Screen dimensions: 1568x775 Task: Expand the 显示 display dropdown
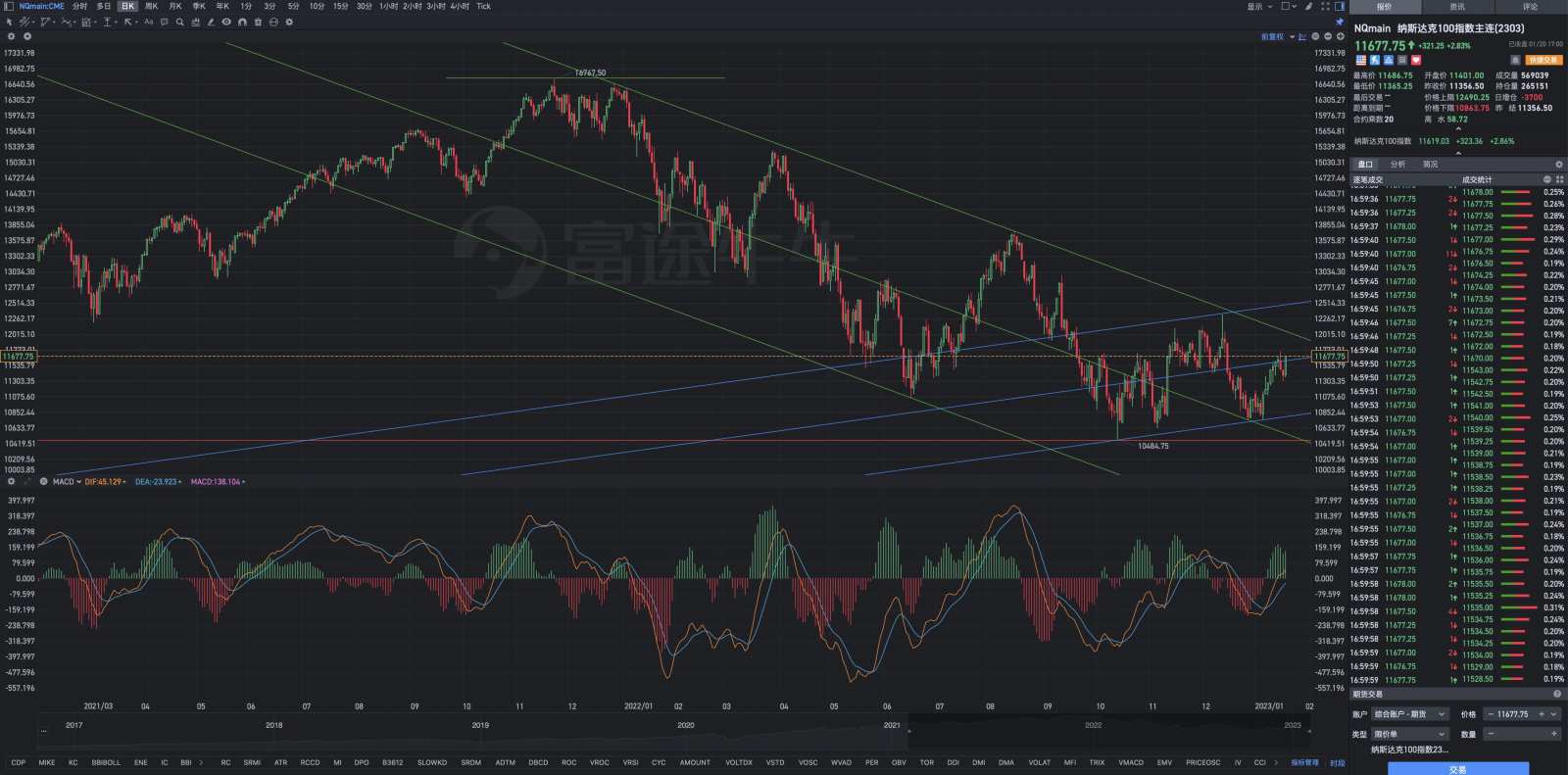(x=1259, y=6)
